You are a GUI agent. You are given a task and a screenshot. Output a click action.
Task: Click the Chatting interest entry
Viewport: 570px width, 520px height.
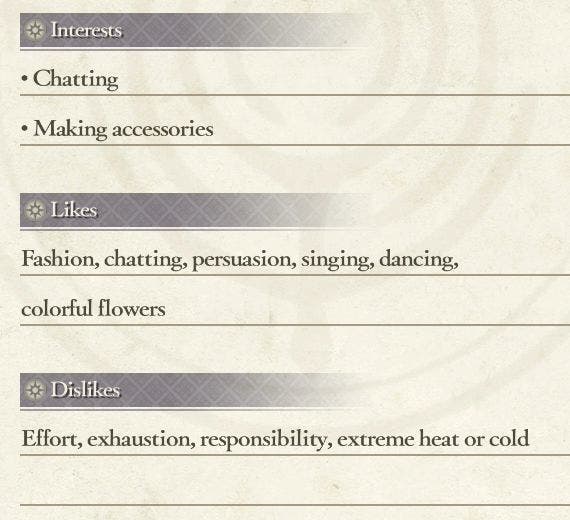coord(76,79)
